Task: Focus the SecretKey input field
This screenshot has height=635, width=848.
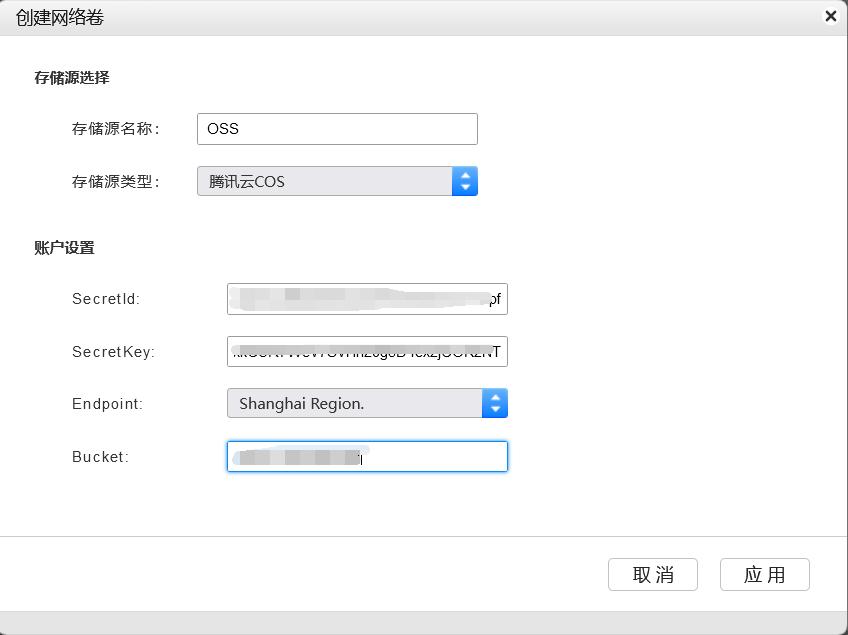Action: tap(367, 352)
